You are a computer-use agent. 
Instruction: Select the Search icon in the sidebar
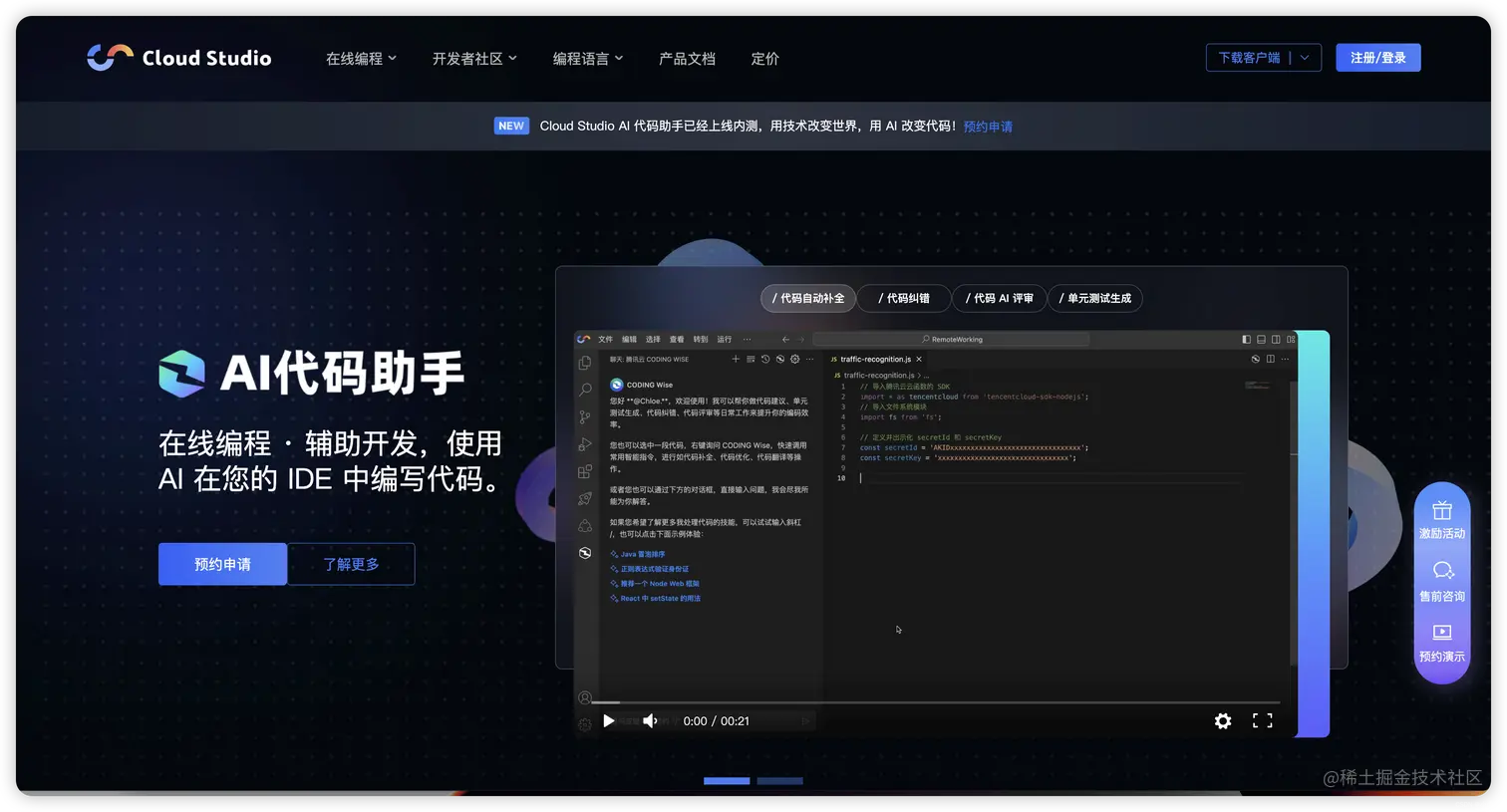tap(585, 391)
